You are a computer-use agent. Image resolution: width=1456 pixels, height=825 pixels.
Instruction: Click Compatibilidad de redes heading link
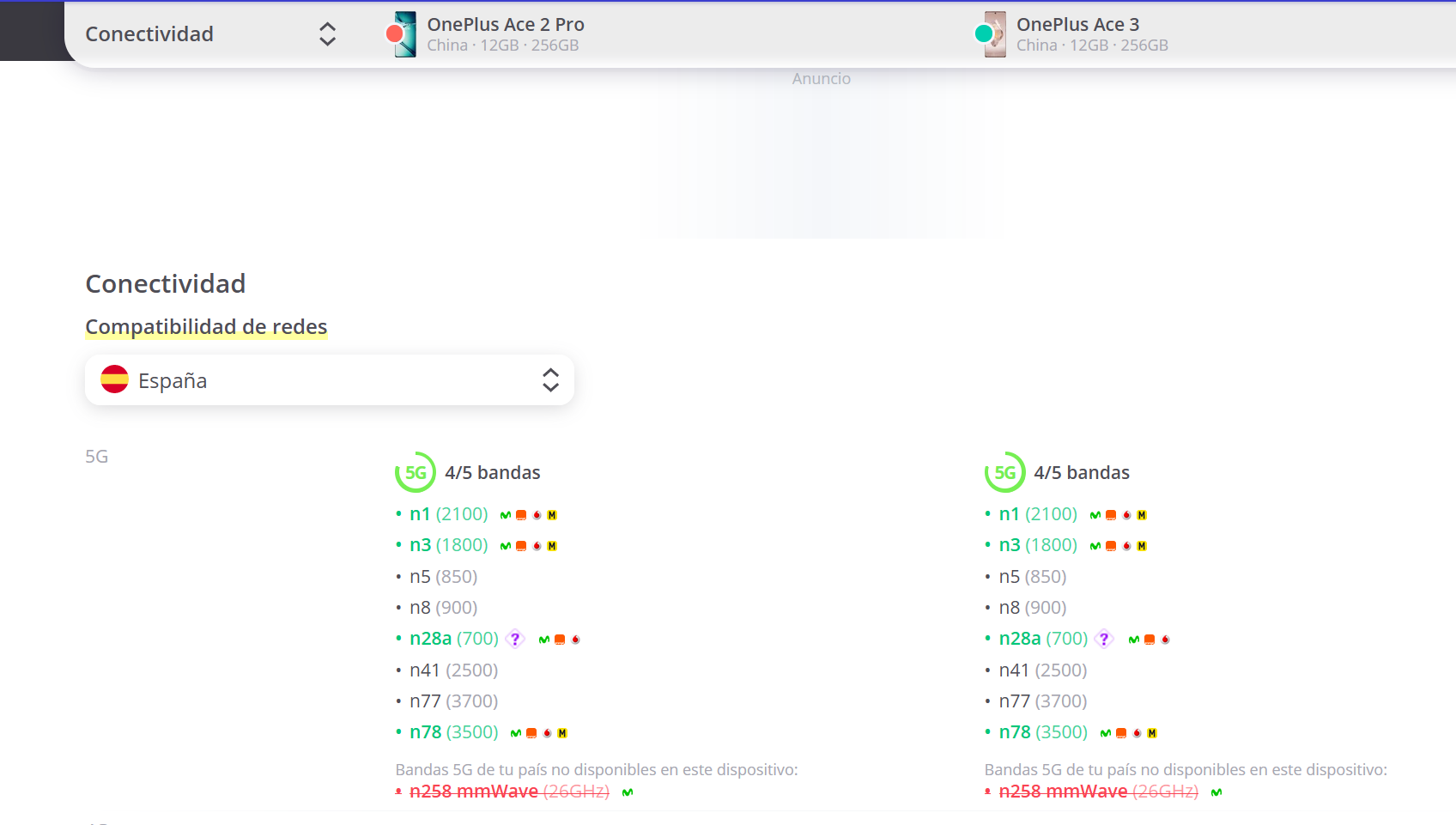[206, 327]
